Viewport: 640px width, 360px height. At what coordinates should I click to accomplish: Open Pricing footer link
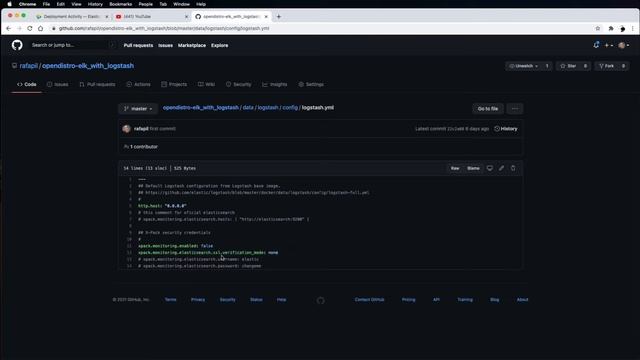[409, 300]
